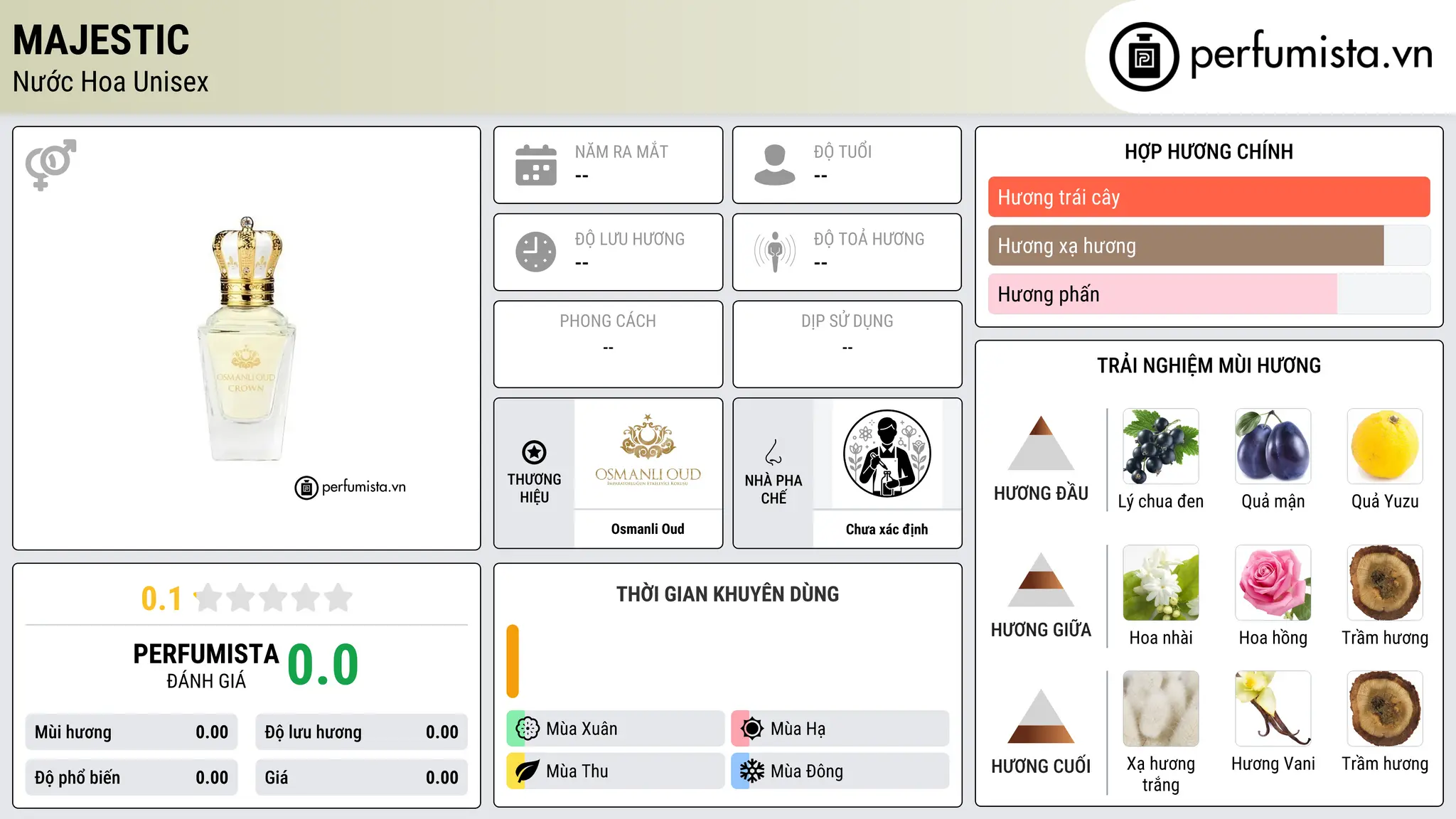
Task: Click the sillage icon for Độ toả hương
Action: coord(775,252)
